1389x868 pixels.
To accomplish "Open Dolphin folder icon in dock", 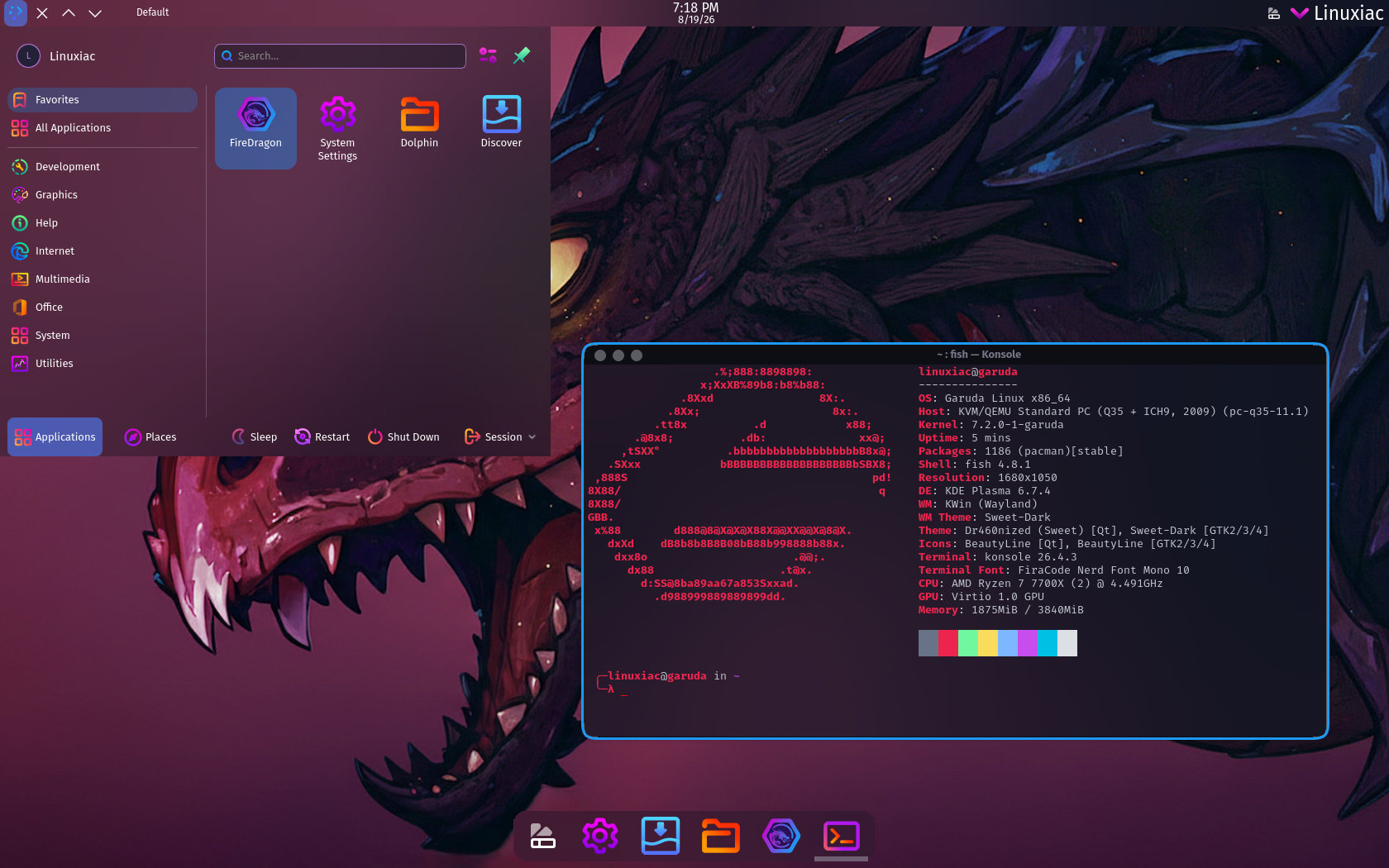I will pyautogui.click(x=721, y=837).
